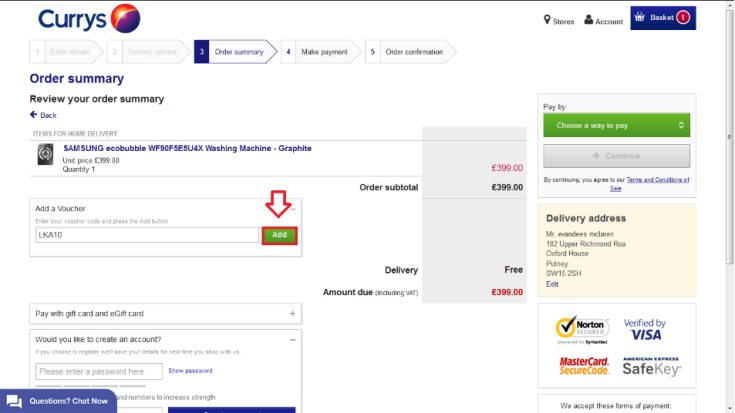Viewport: 735px width, 413px height.
Task: Click the Back arrow link
Action: pos(43,115)
